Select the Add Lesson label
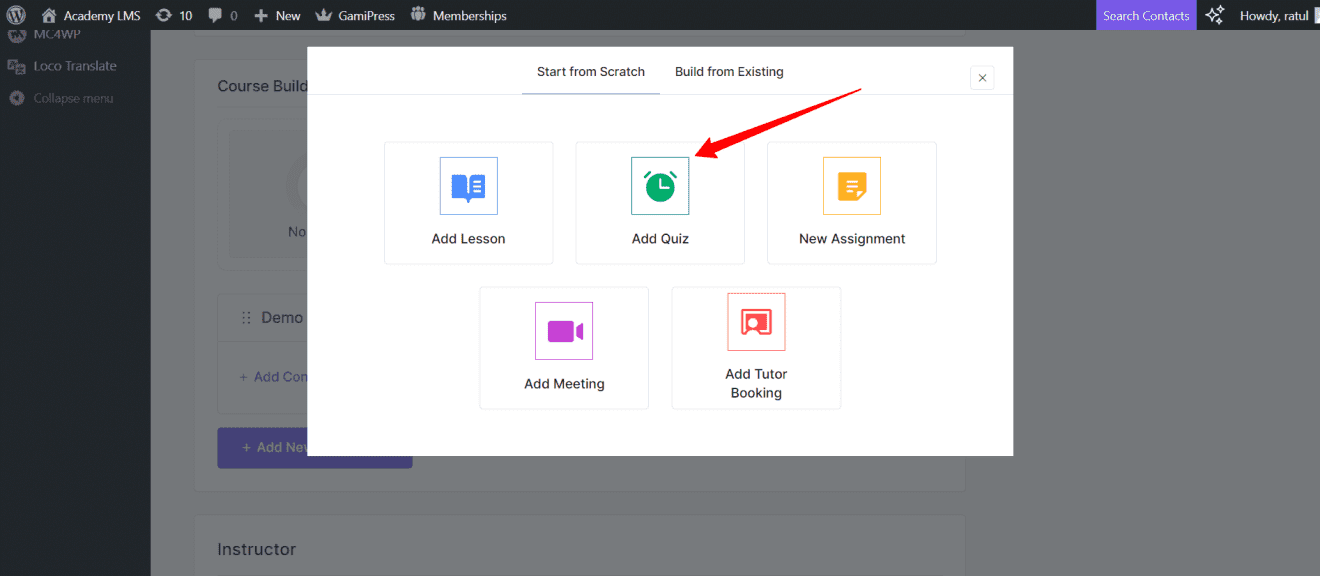The image size is (1320, 576). click(x=468, y=239)
